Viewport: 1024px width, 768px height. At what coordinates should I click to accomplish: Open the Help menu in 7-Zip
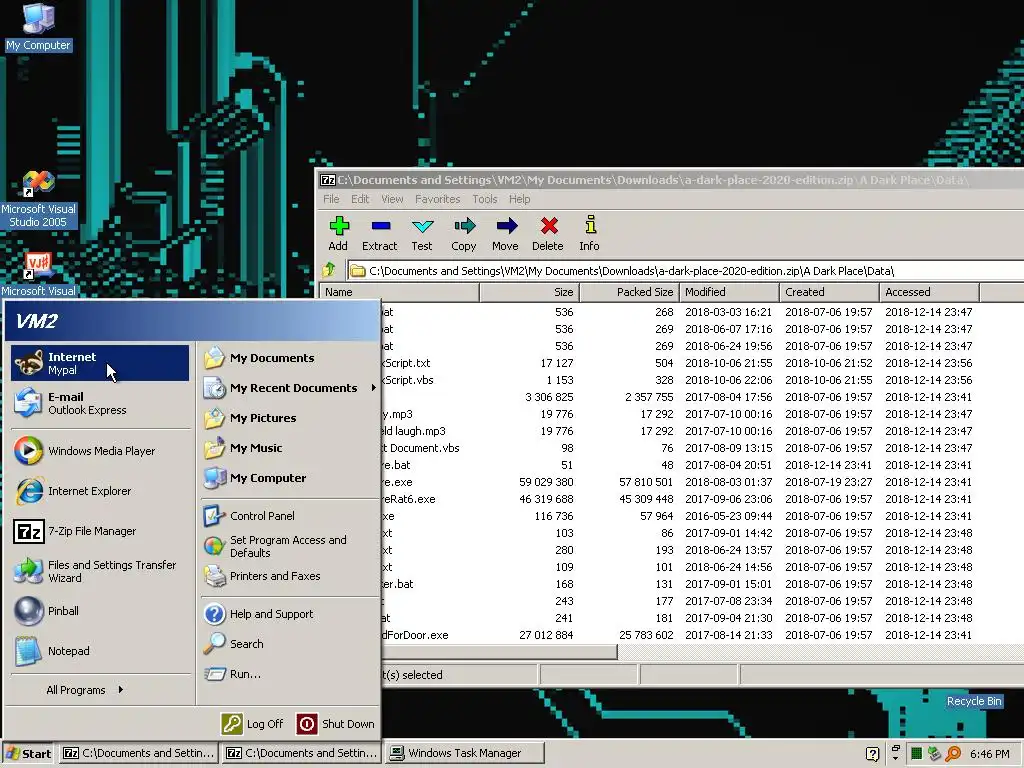pyautogui.click(x=520, y=199)
